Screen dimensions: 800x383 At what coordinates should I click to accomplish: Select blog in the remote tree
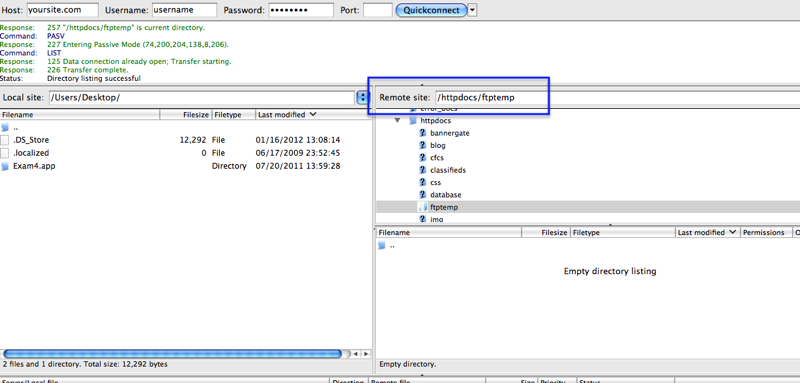click(x=438, y=145)
